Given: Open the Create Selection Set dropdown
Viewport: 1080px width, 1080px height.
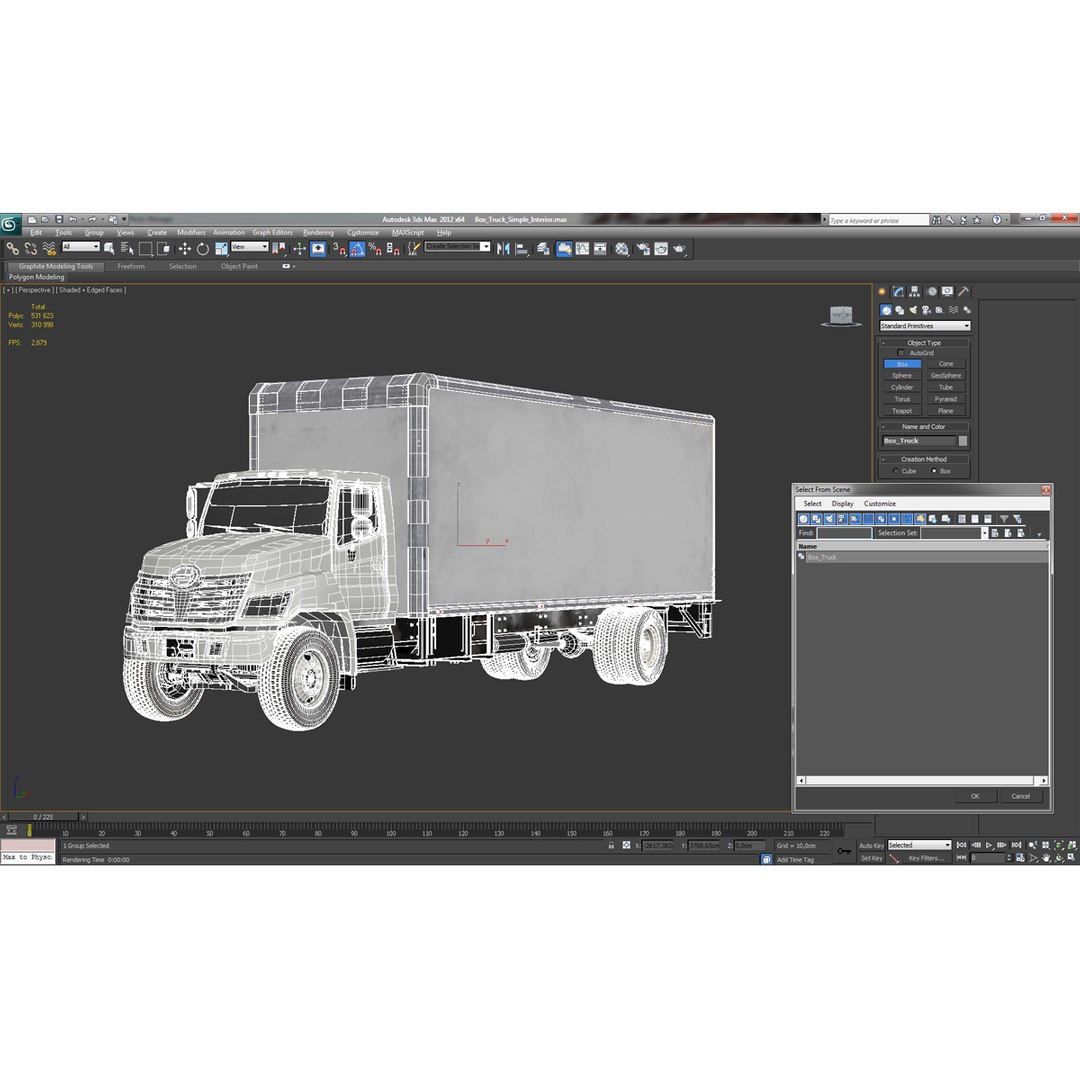Looking at the screenshot, I should (x=457, y=247).
